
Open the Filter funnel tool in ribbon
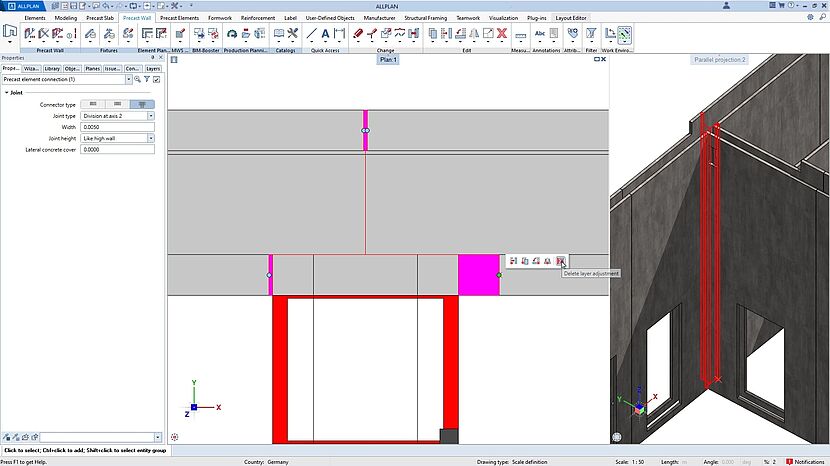591,34
